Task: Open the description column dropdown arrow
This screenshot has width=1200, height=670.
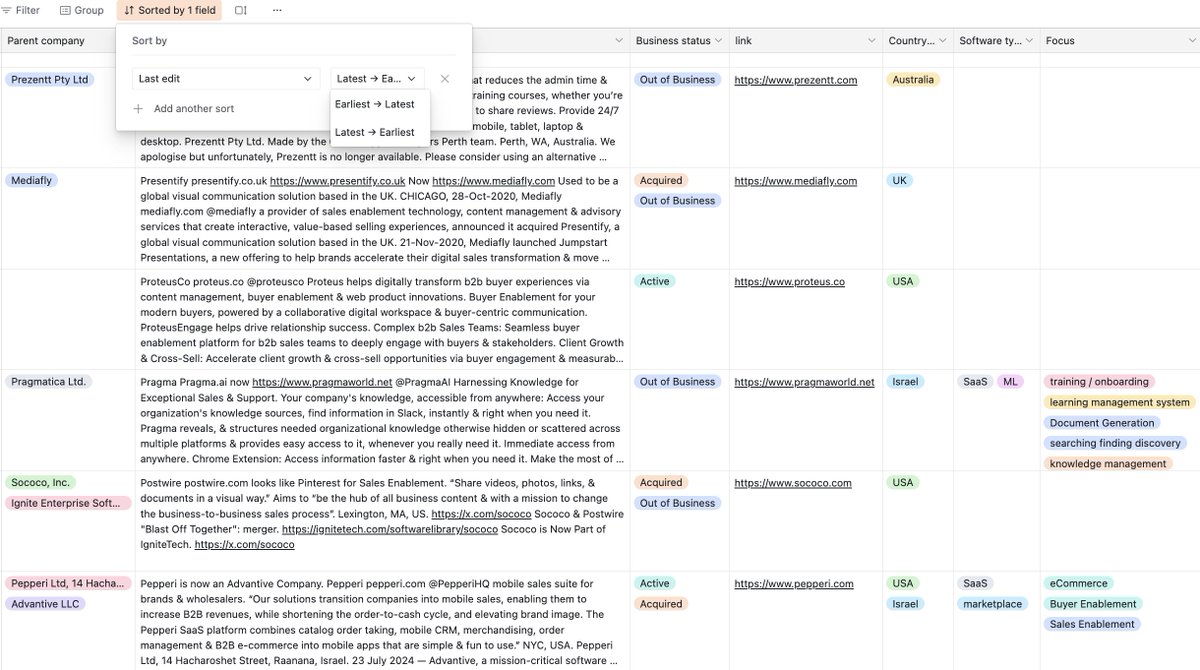Action: click(x=618, y=41)
